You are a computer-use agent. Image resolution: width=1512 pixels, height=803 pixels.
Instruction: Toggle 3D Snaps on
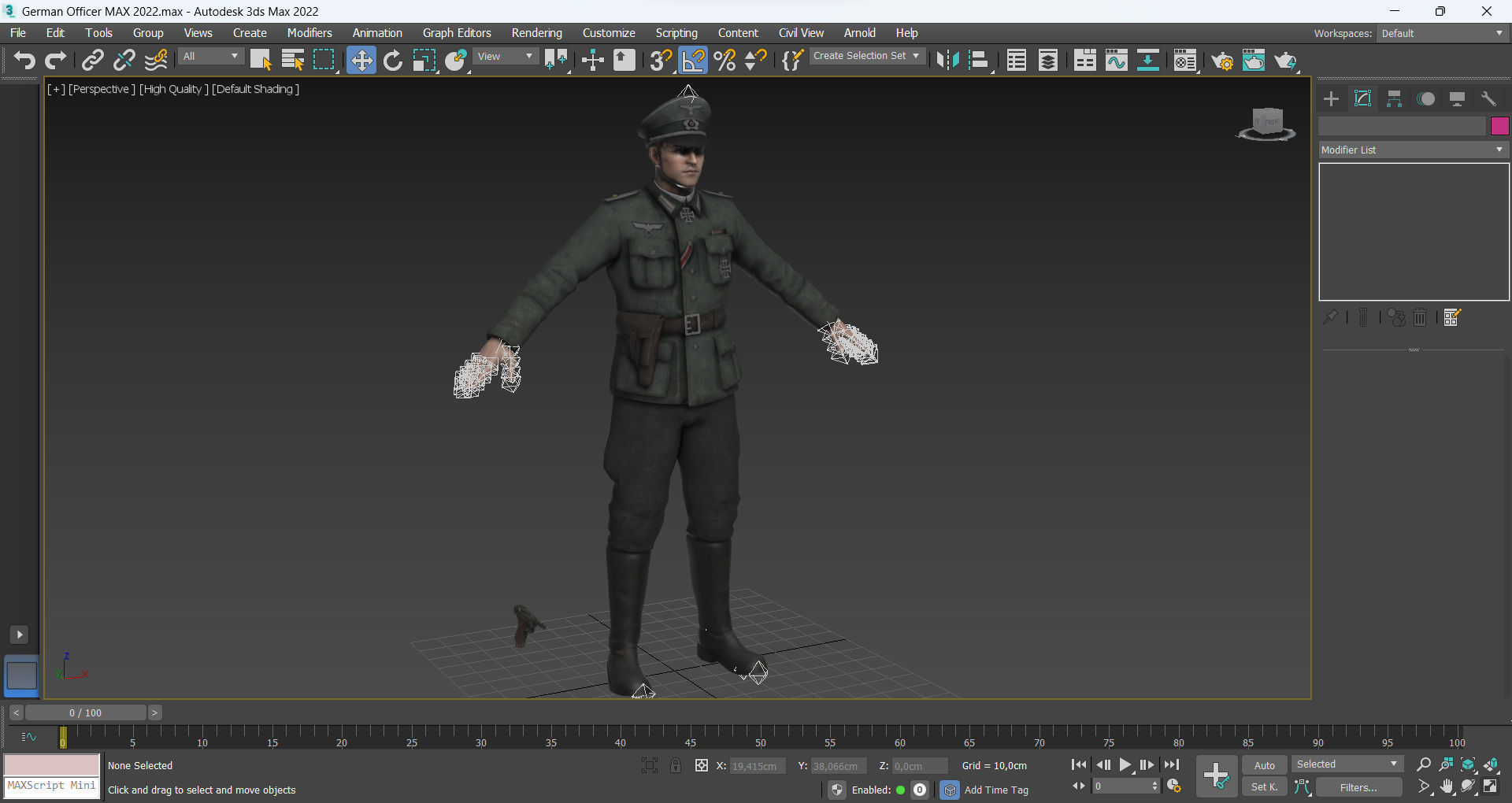(661, 61)
